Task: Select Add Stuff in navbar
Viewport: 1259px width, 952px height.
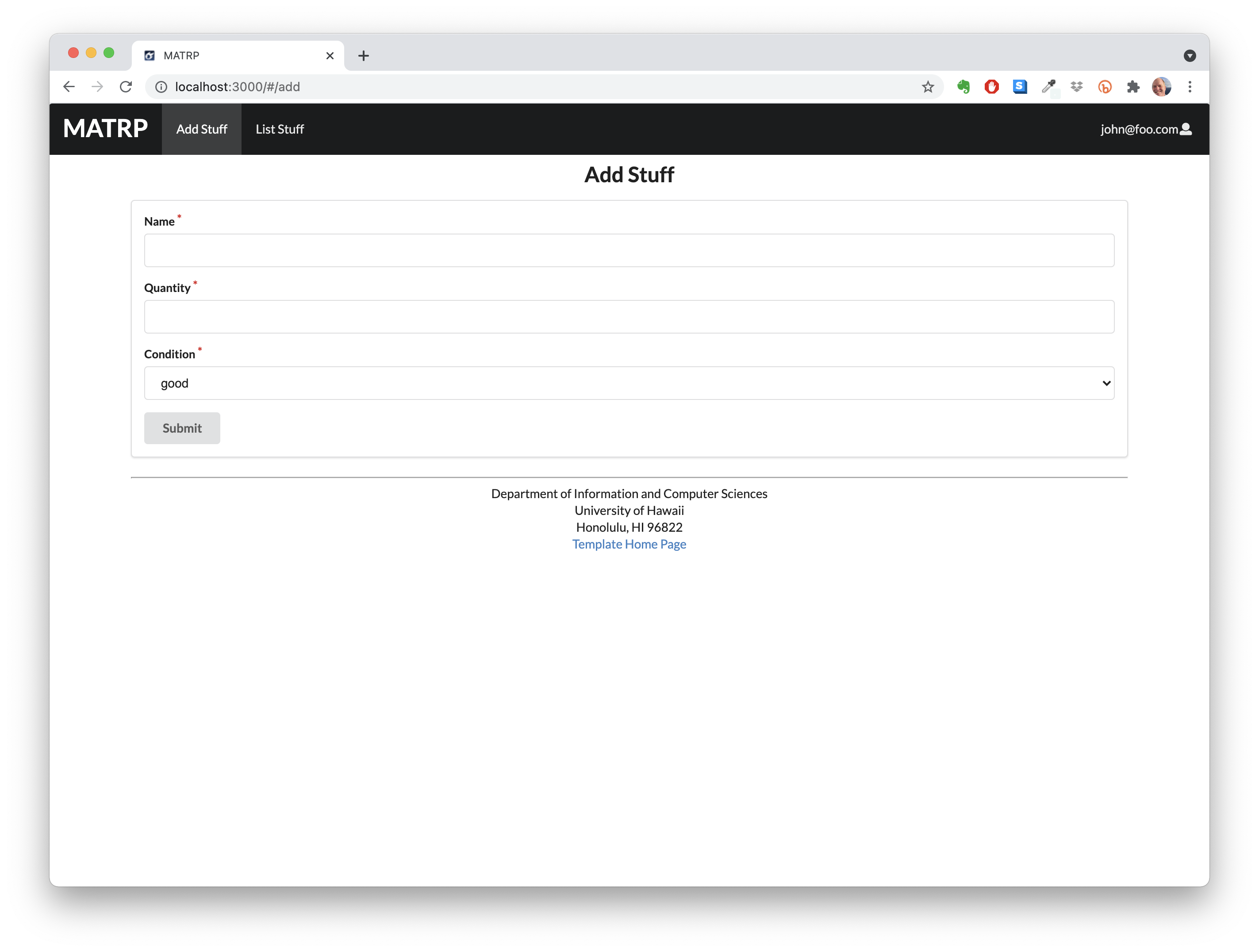Action: click(201, 129)
